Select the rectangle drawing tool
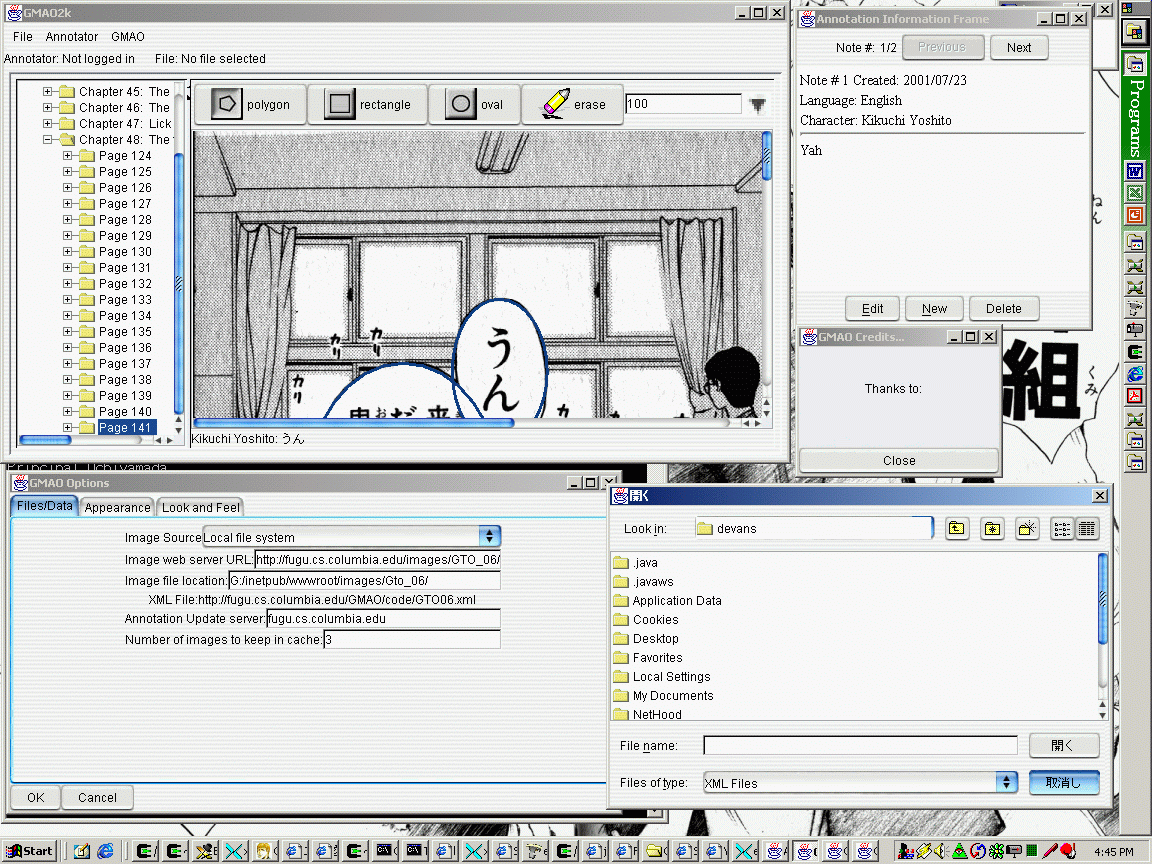The width and height of the screenshot is (1152, 864). point(368,104)
